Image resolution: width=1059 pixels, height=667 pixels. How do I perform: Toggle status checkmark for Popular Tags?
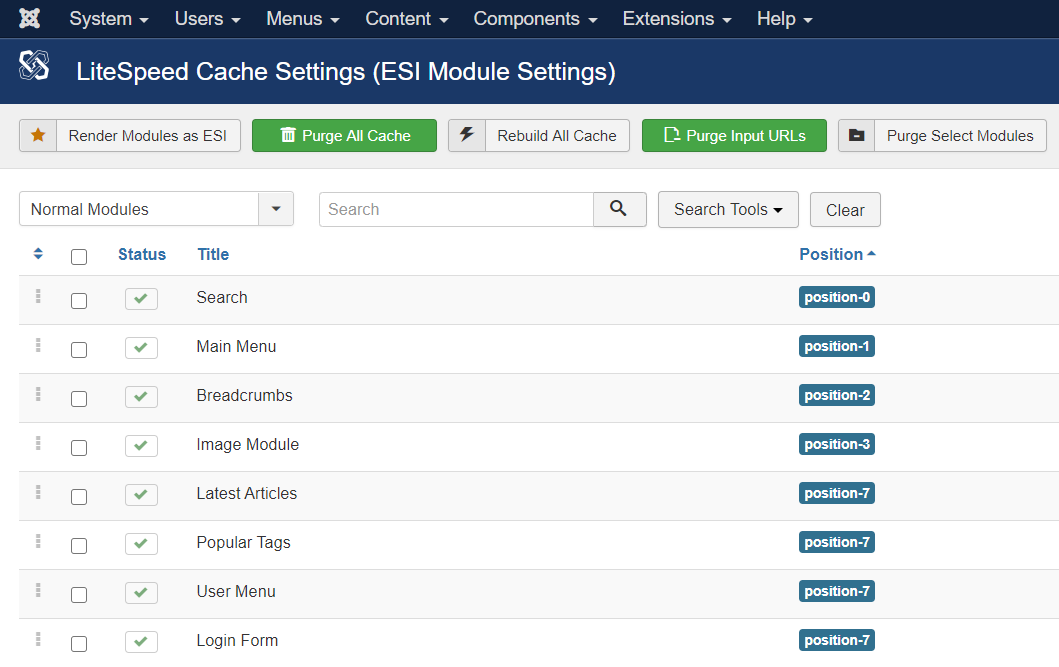pyautogui.click(x=141, y=543)
